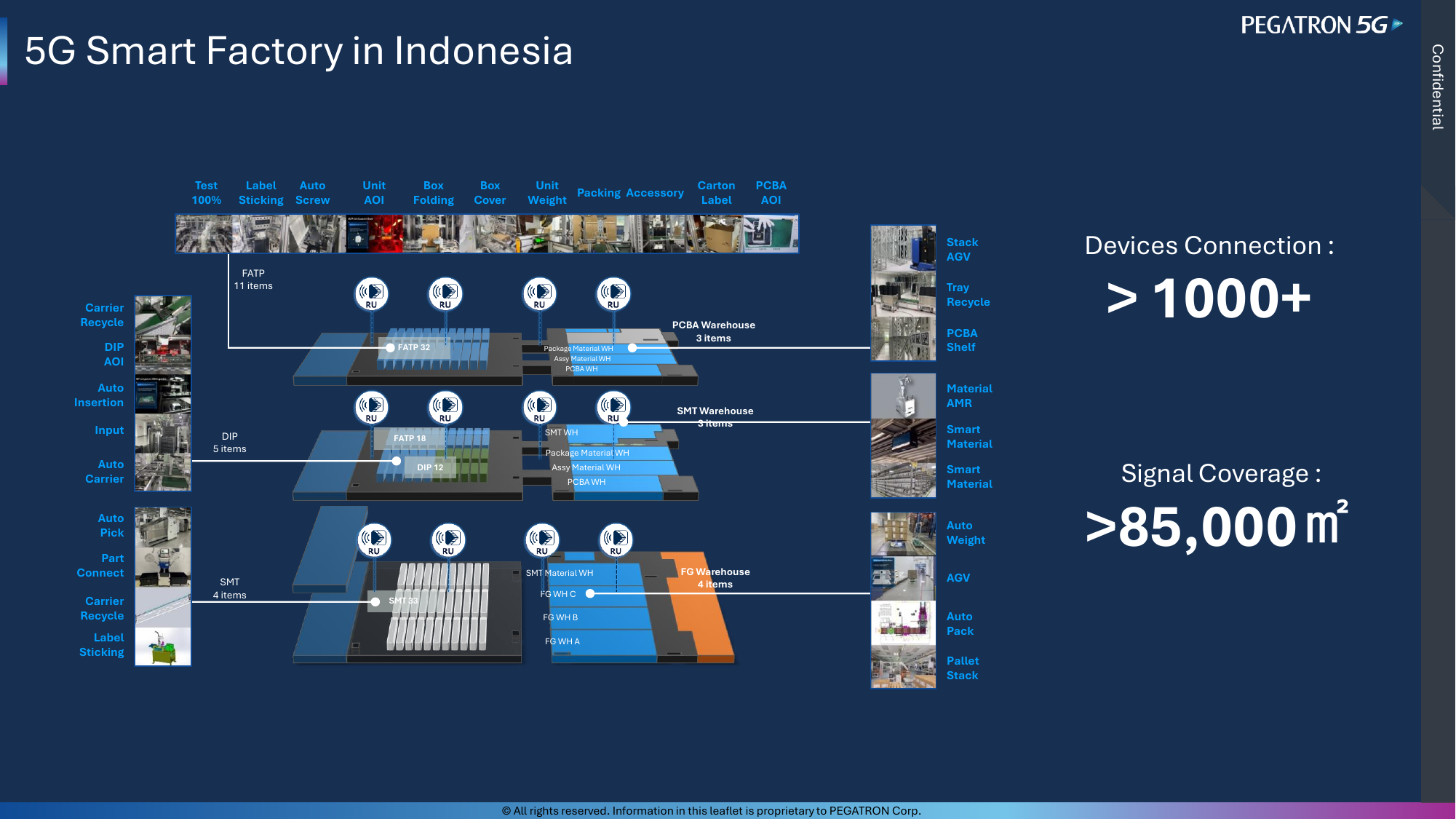Click the Auto Insertion label

99,395
